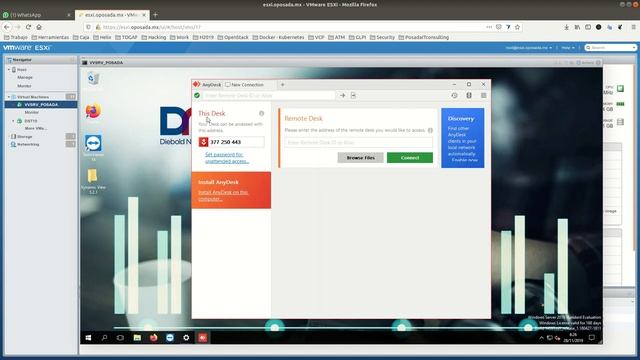This screenshot has height=360, width=640.
Task: Click the Browse Files button
Action: click(x=360, y=158)
